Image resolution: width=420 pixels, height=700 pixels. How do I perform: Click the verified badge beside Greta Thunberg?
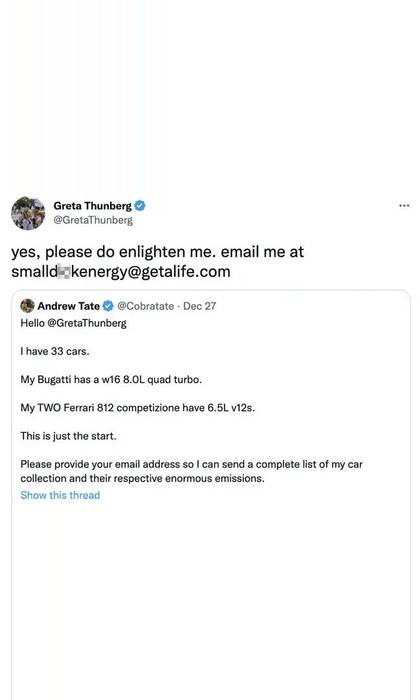coord(140,206)
